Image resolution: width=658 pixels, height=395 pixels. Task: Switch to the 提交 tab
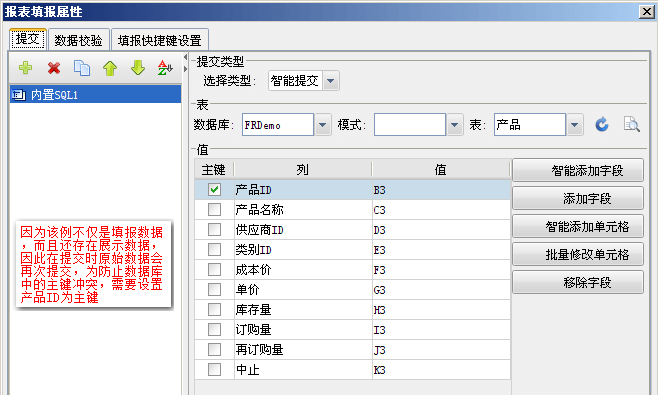tap(28, 39)
